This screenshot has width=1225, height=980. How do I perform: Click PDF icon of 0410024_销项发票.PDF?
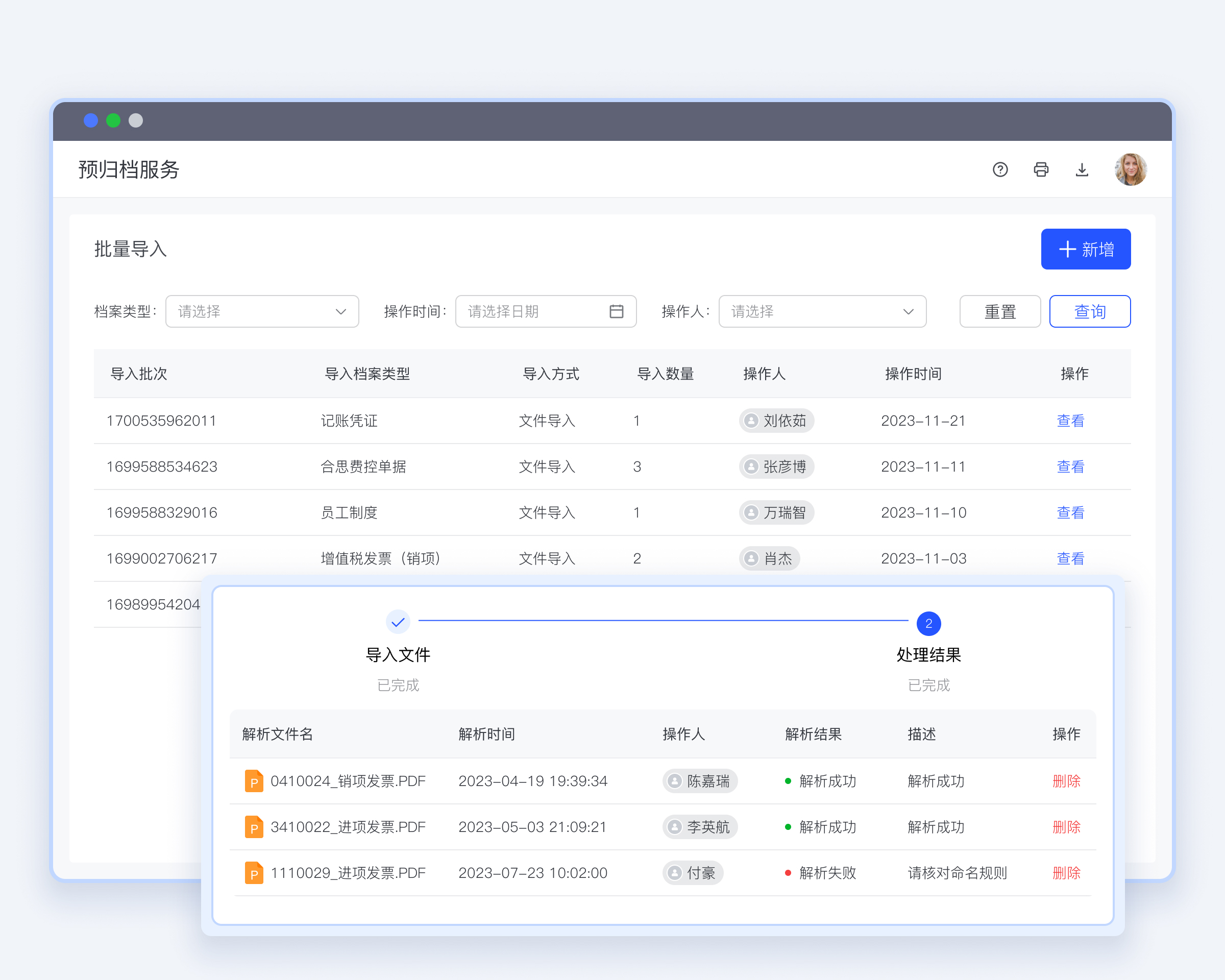tap(253, 781)
